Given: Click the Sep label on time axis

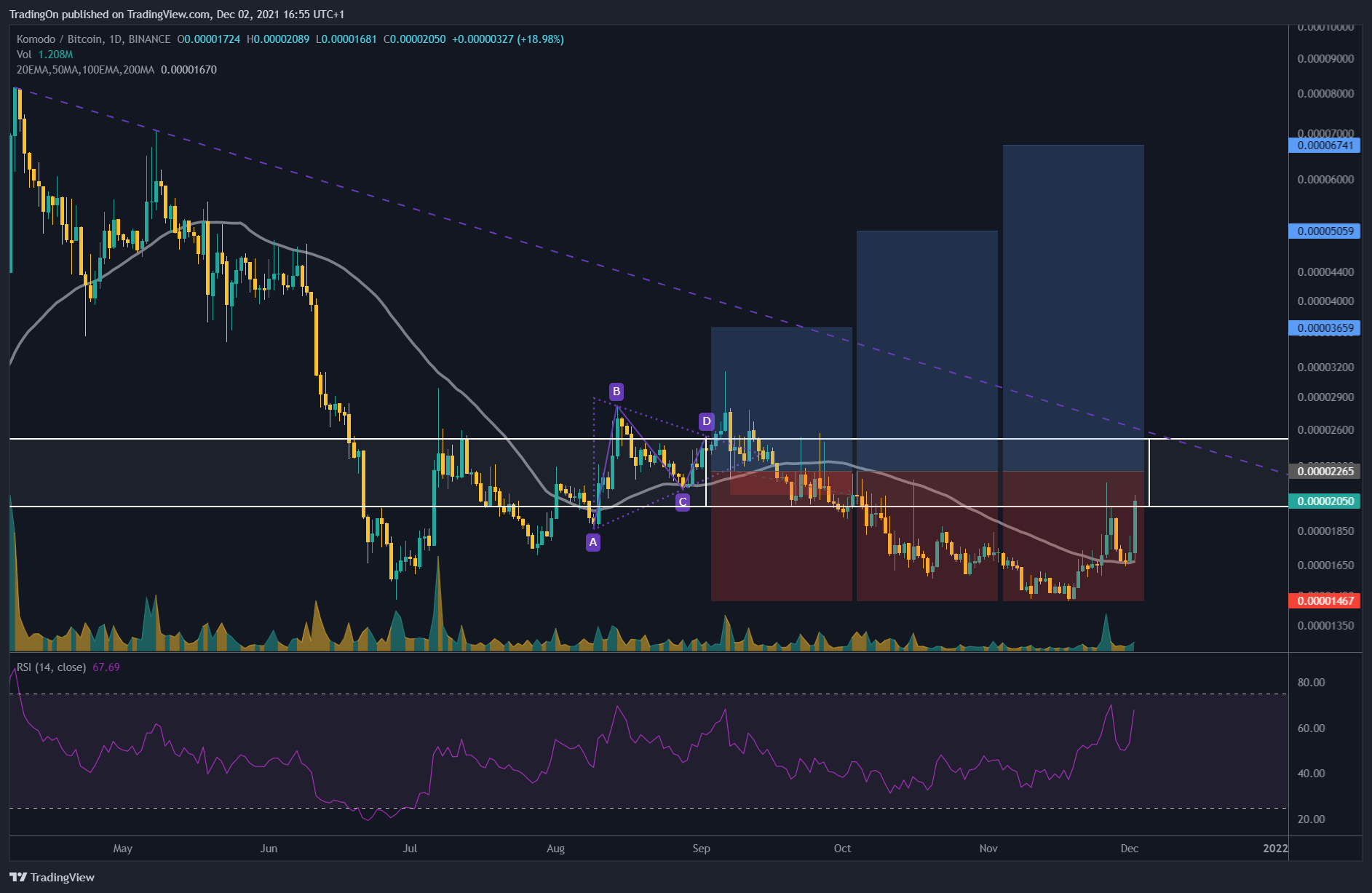Looking at the screenshot, I should click(x=701, y=849).
